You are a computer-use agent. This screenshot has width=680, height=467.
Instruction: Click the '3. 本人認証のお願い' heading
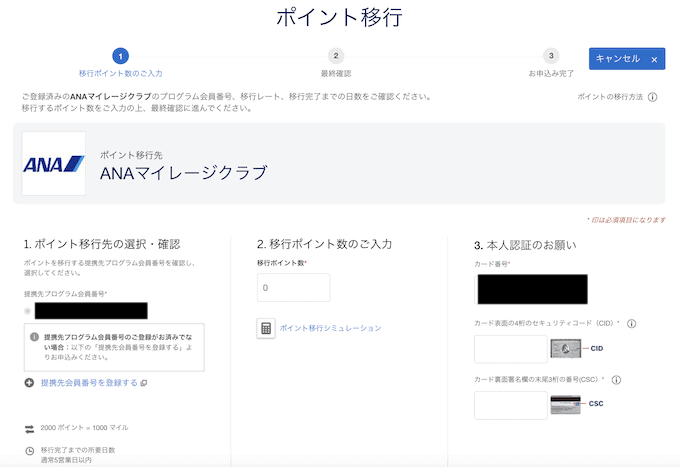click(525, 245)
